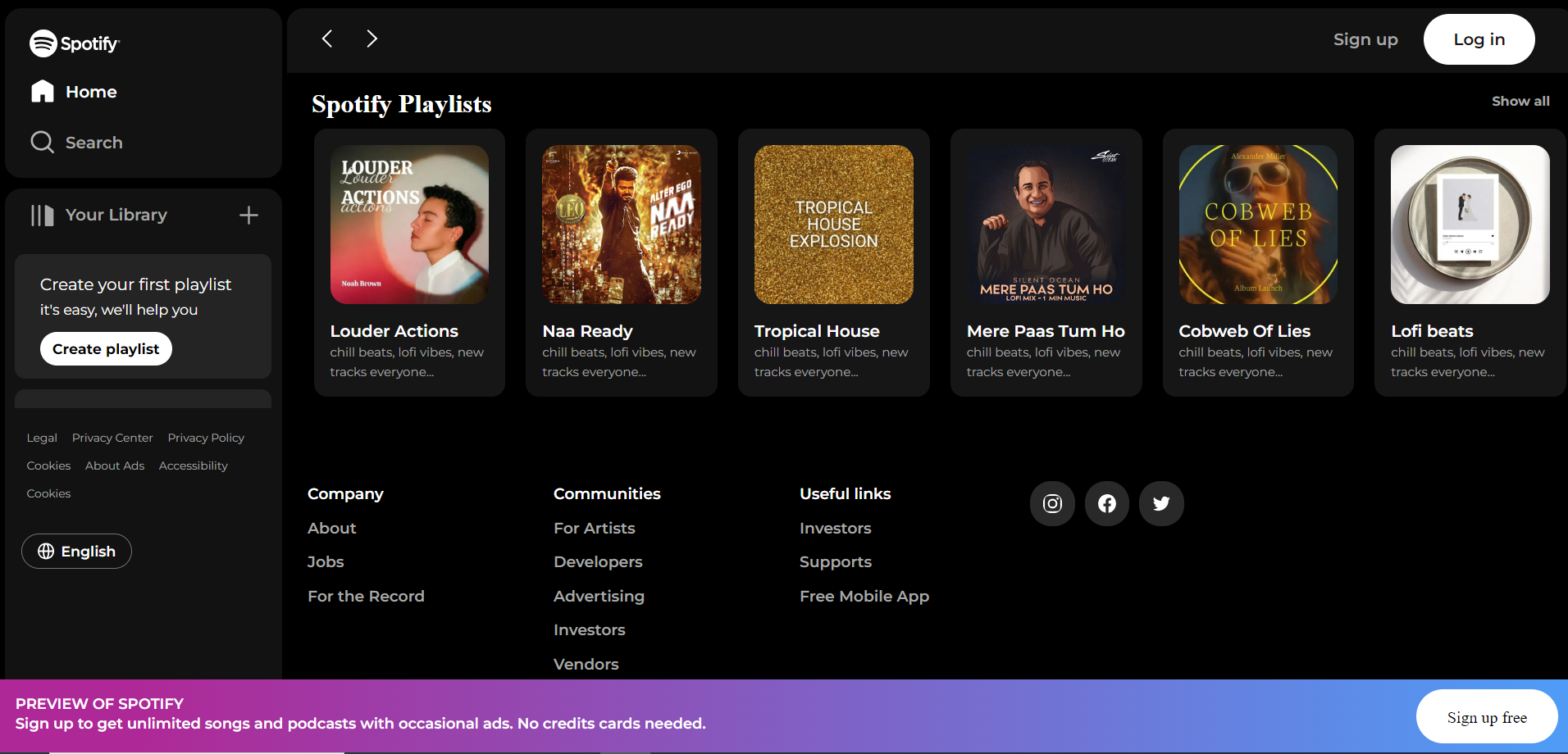The image size is (1568, 754).
Task: Click Tropical House title text
Action: point(817,331)
